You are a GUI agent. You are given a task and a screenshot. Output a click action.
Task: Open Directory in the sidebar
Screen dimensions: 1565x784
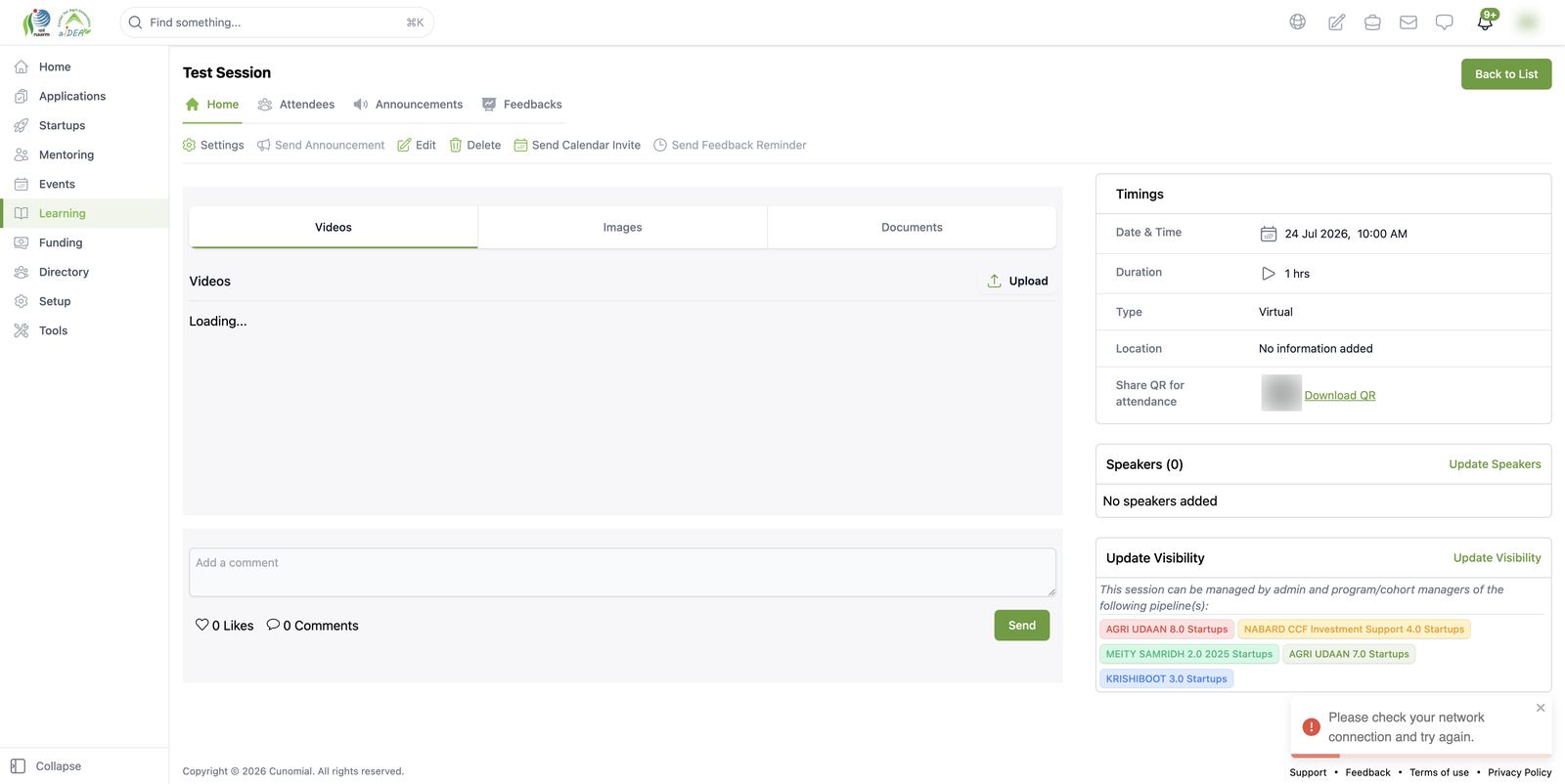click(84, 272)
